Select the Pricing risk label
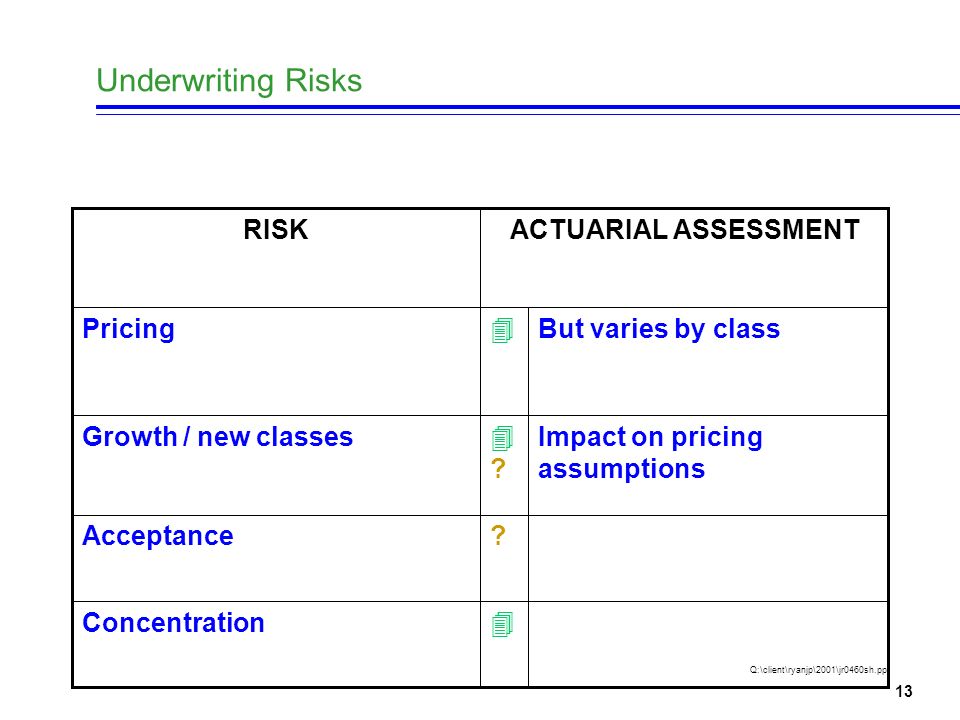The image size is (960, 720). click(x=129, y=329)
